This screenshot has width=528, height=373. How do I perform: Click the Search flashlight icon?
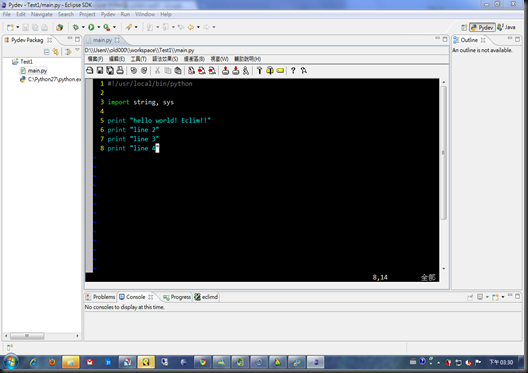(129, 27)
